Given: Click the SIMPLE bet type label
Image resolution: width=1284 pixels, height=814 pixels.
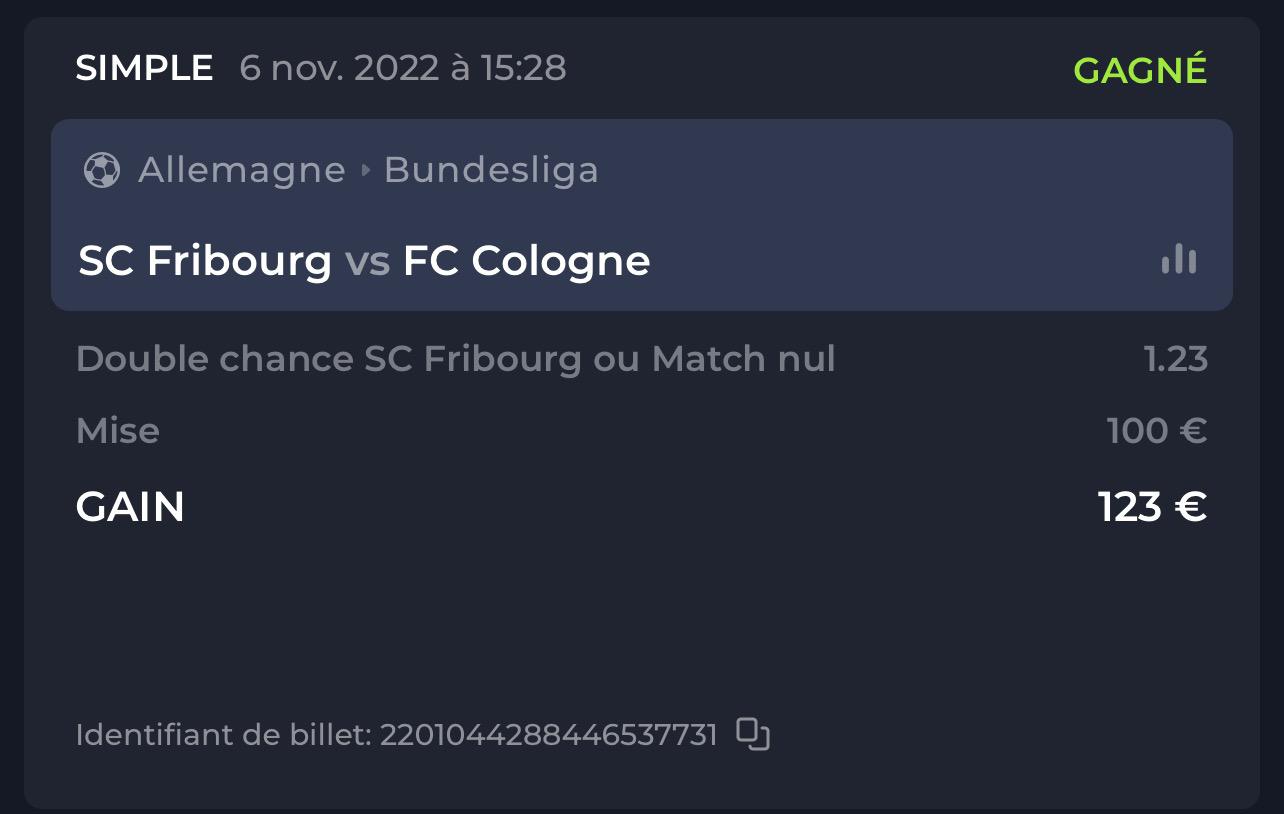Looking at the screenshot, I should (144, 69).
